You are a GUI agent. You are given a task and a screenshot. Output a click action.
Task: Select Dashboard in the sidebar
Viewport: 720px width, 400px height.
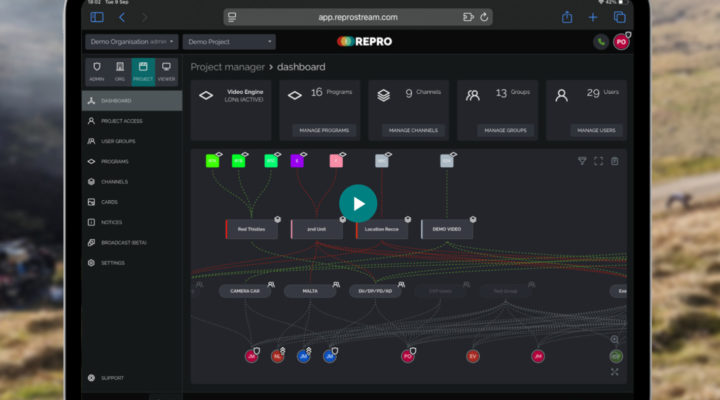(132, 101)
